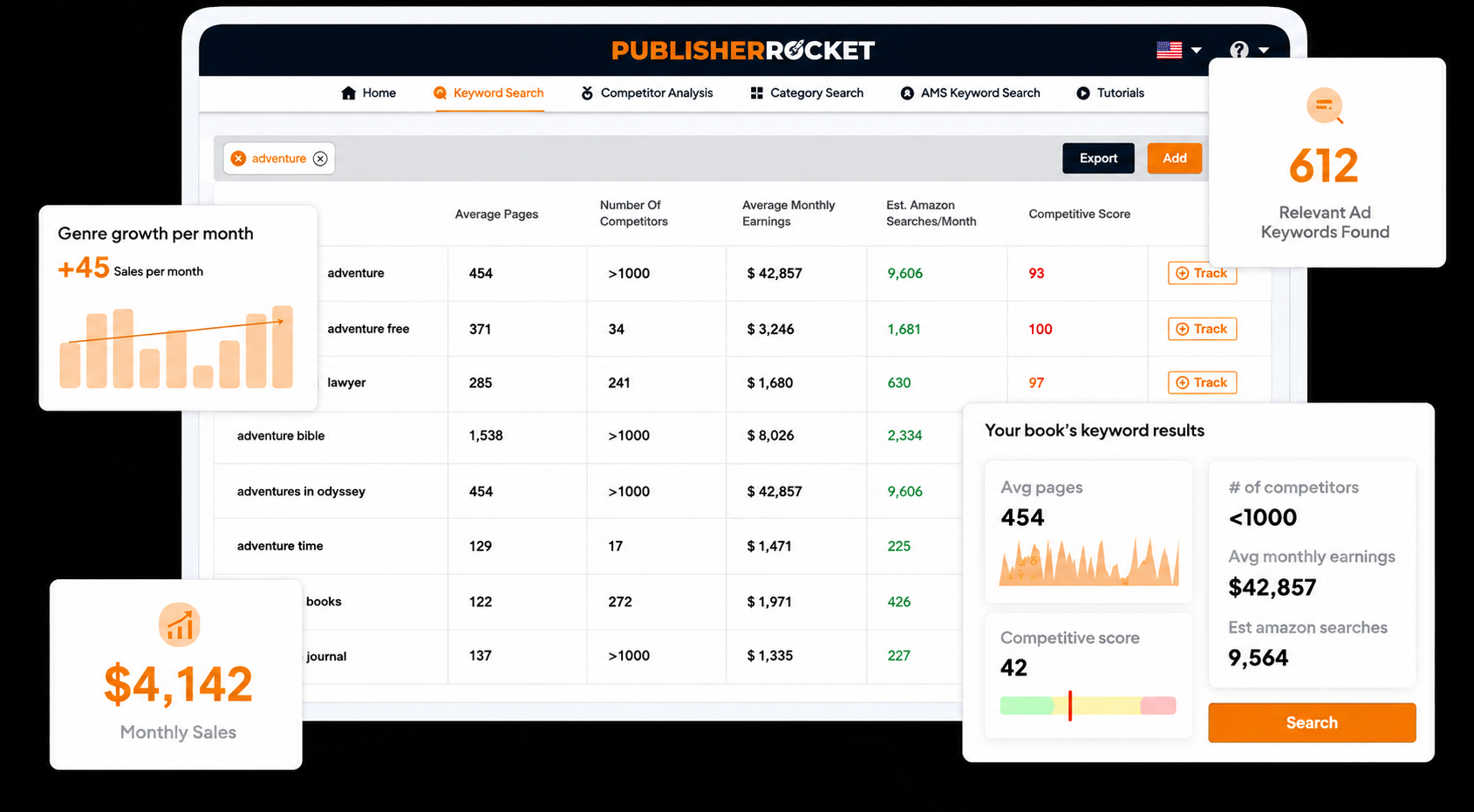This screenshot has height=812, width=1474.
Task: Click the $ 8,026 earnings cell
Action: click(x=770, y=436)
